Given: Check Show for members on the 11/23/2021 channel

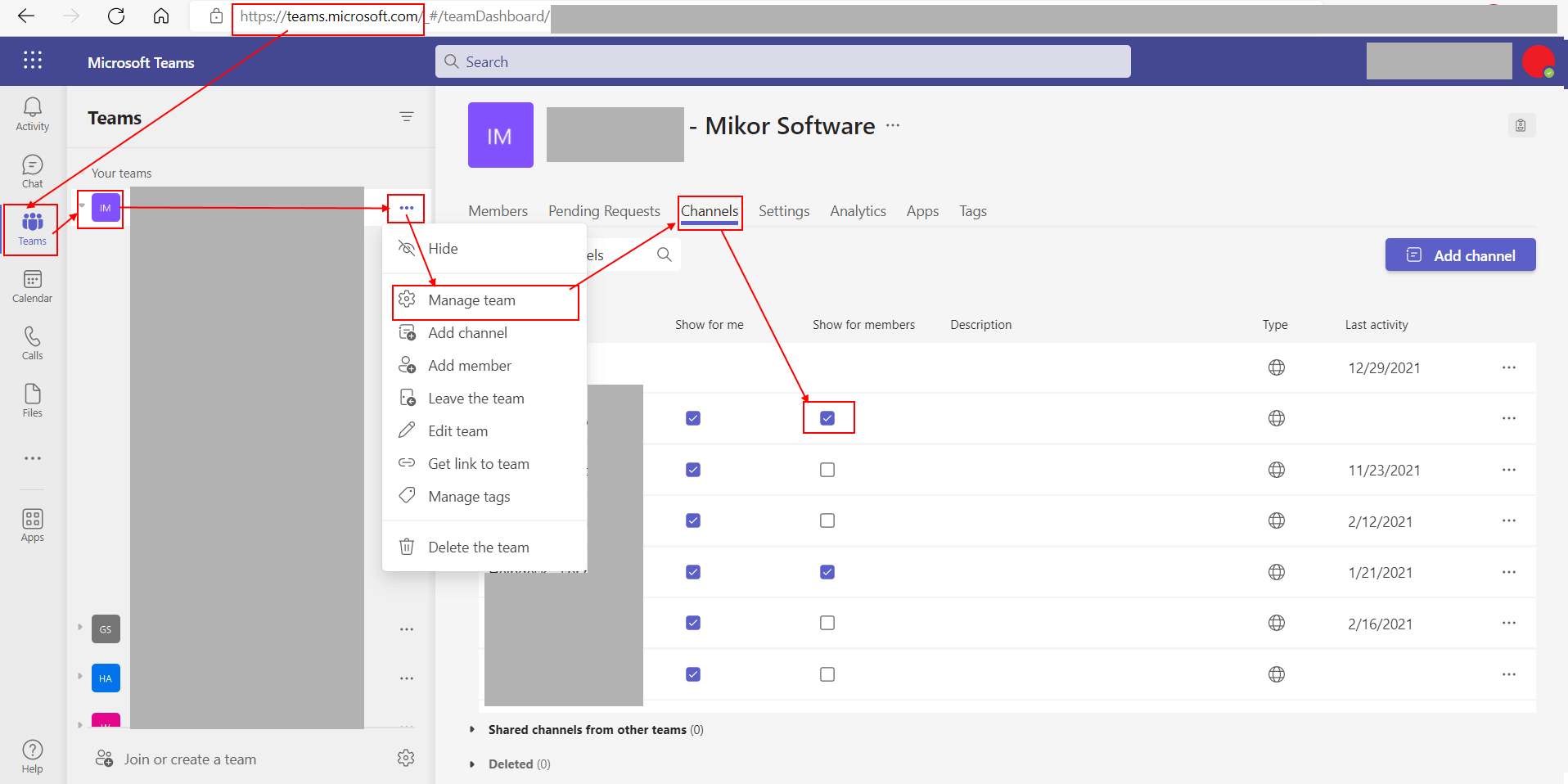Looking at the screenshot, I should (x=827, y=470).
